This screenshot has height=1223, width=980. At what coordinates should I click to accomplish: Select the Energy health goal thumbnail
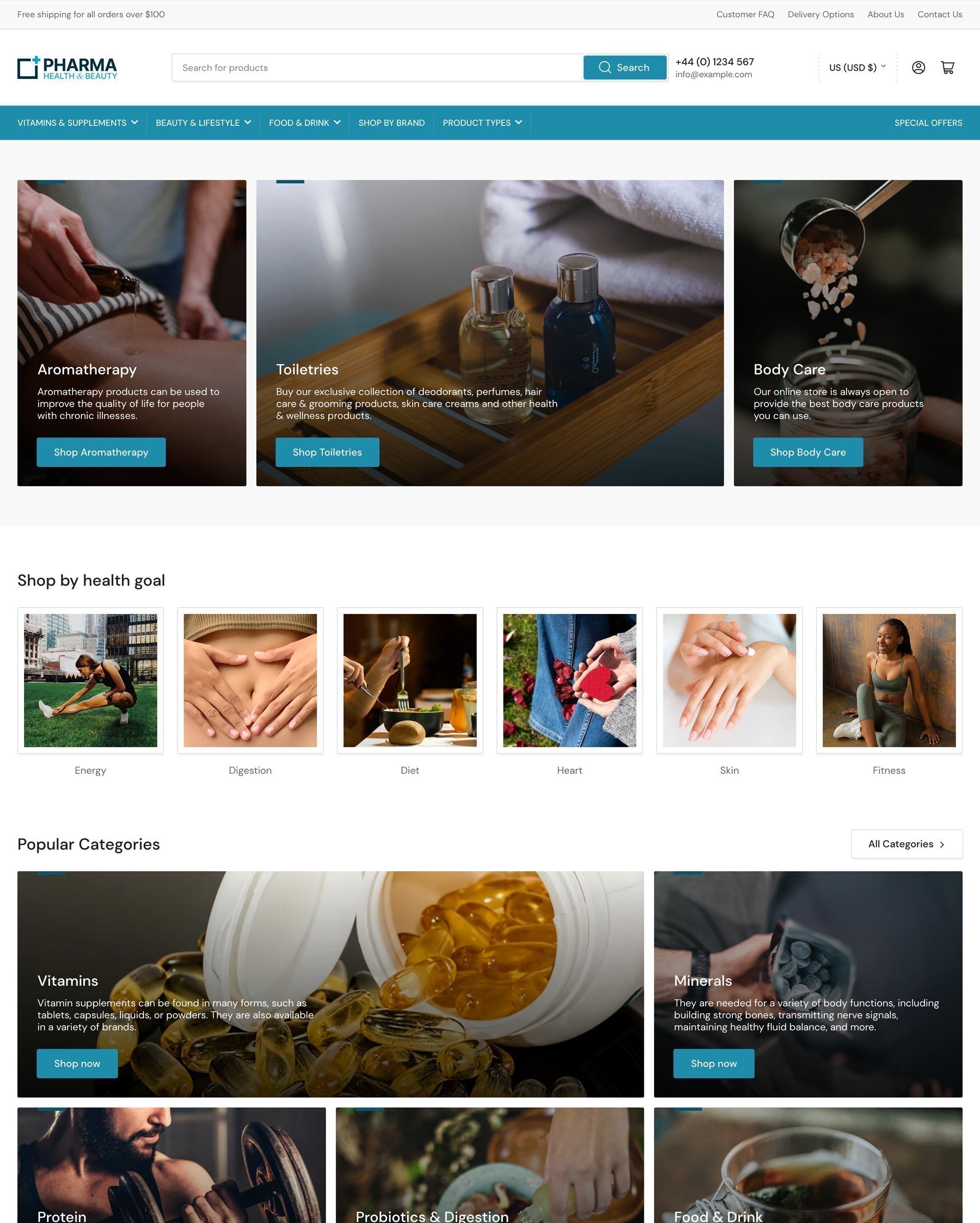(x=90, y=680)
